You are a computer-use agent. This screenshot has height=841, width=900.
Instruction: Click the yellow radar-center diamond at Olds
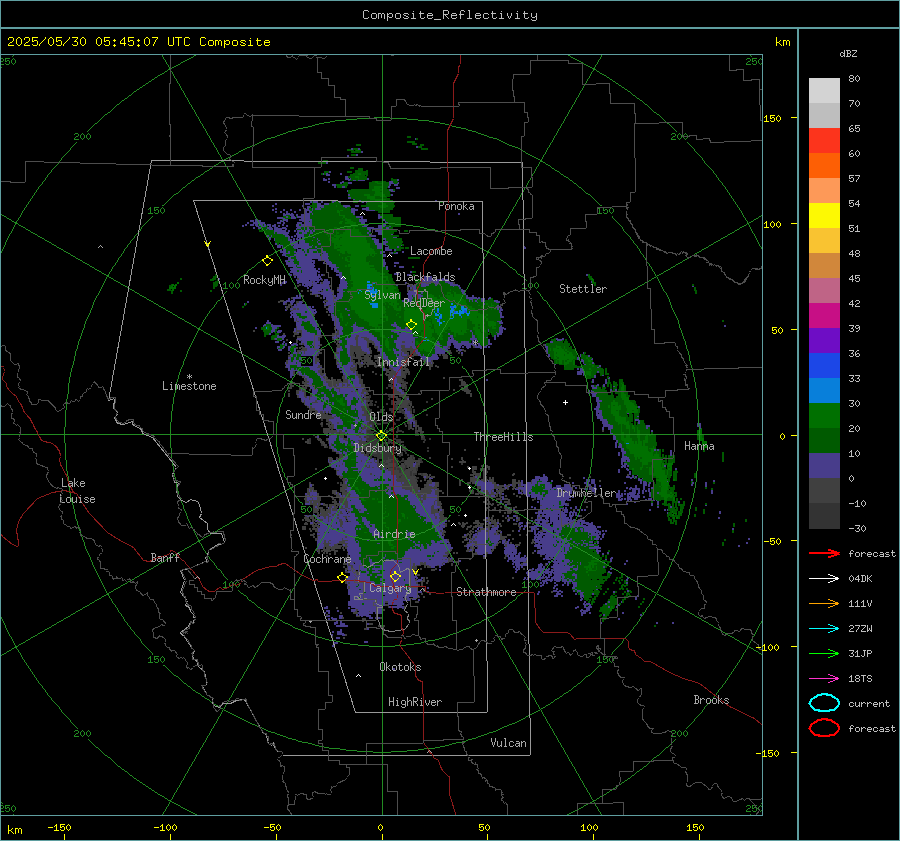click(x=381, y=436)
